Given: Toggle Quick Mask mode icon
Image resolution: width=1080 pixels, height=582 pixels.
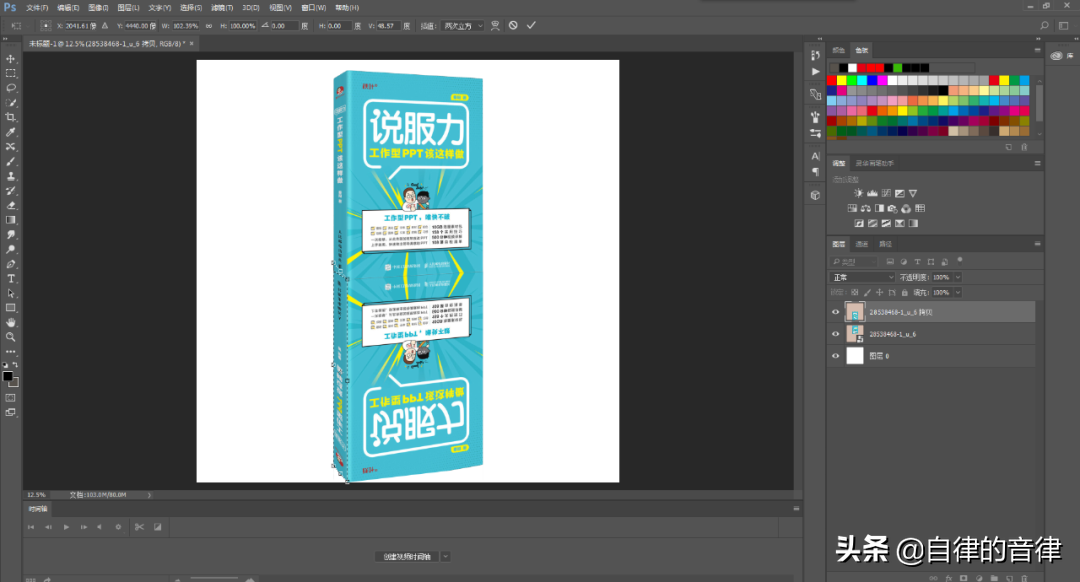Looking at the screenshot, I should [10, 398].
